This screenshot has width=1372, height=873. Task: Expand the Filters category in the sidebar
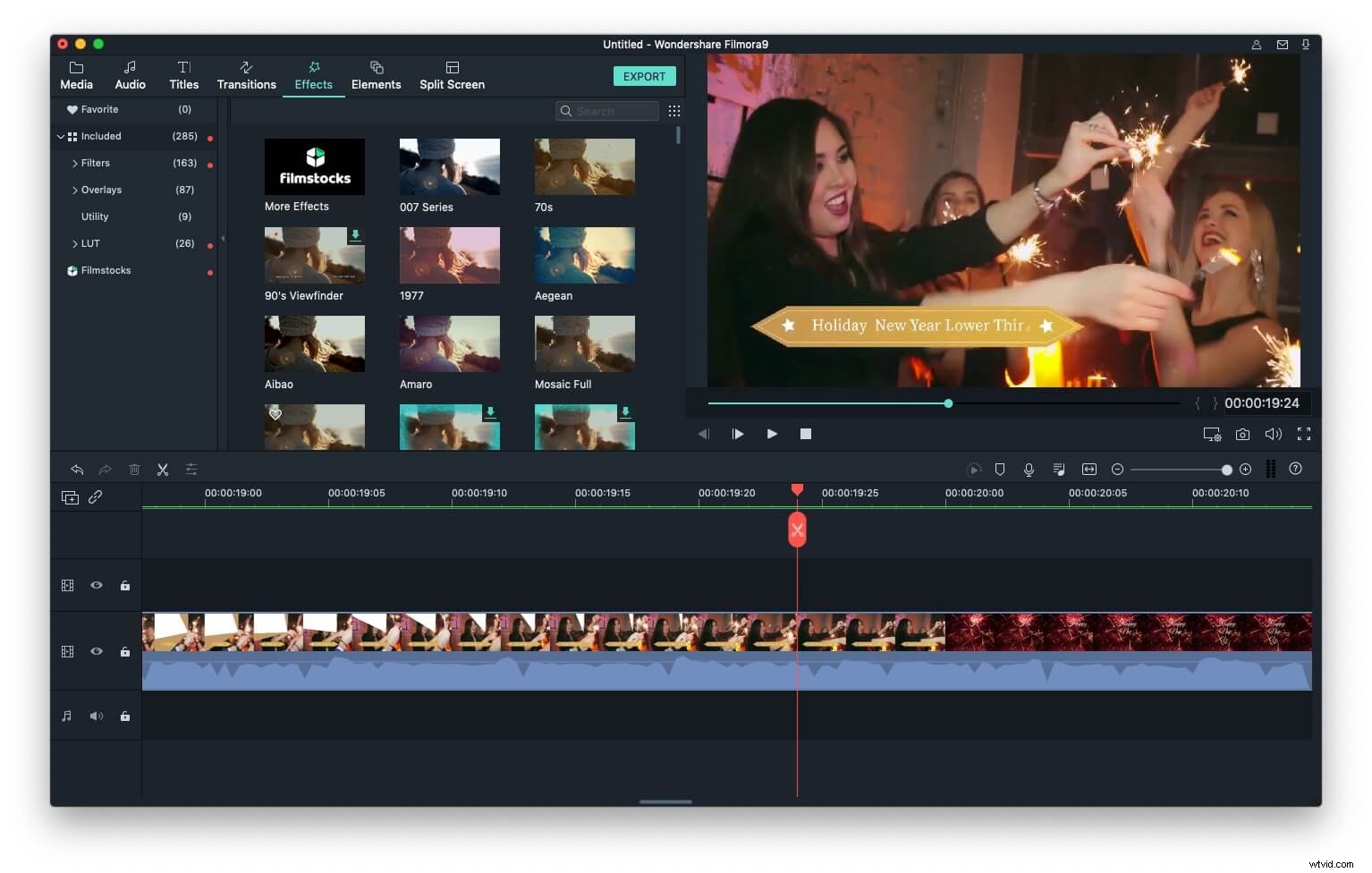pos(76,163)
